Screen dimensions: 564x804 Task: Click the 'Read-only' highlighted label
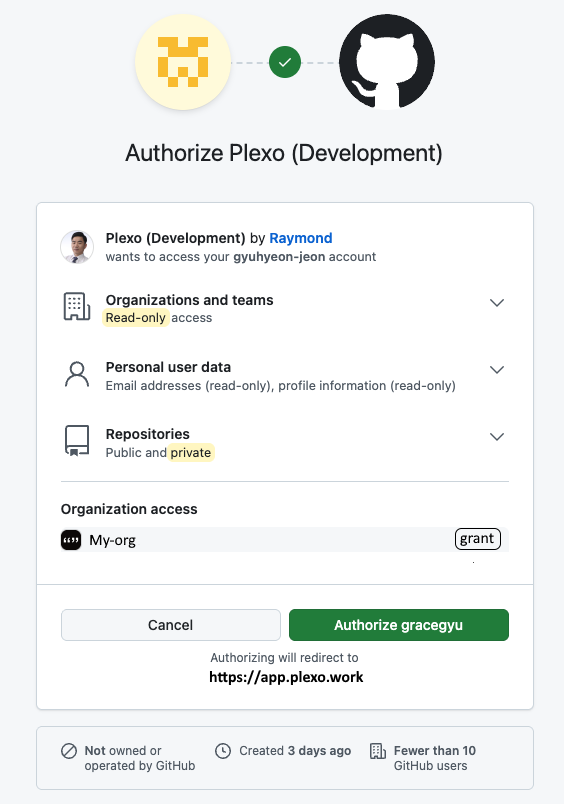pyautogui.click(x=135, y=318)
